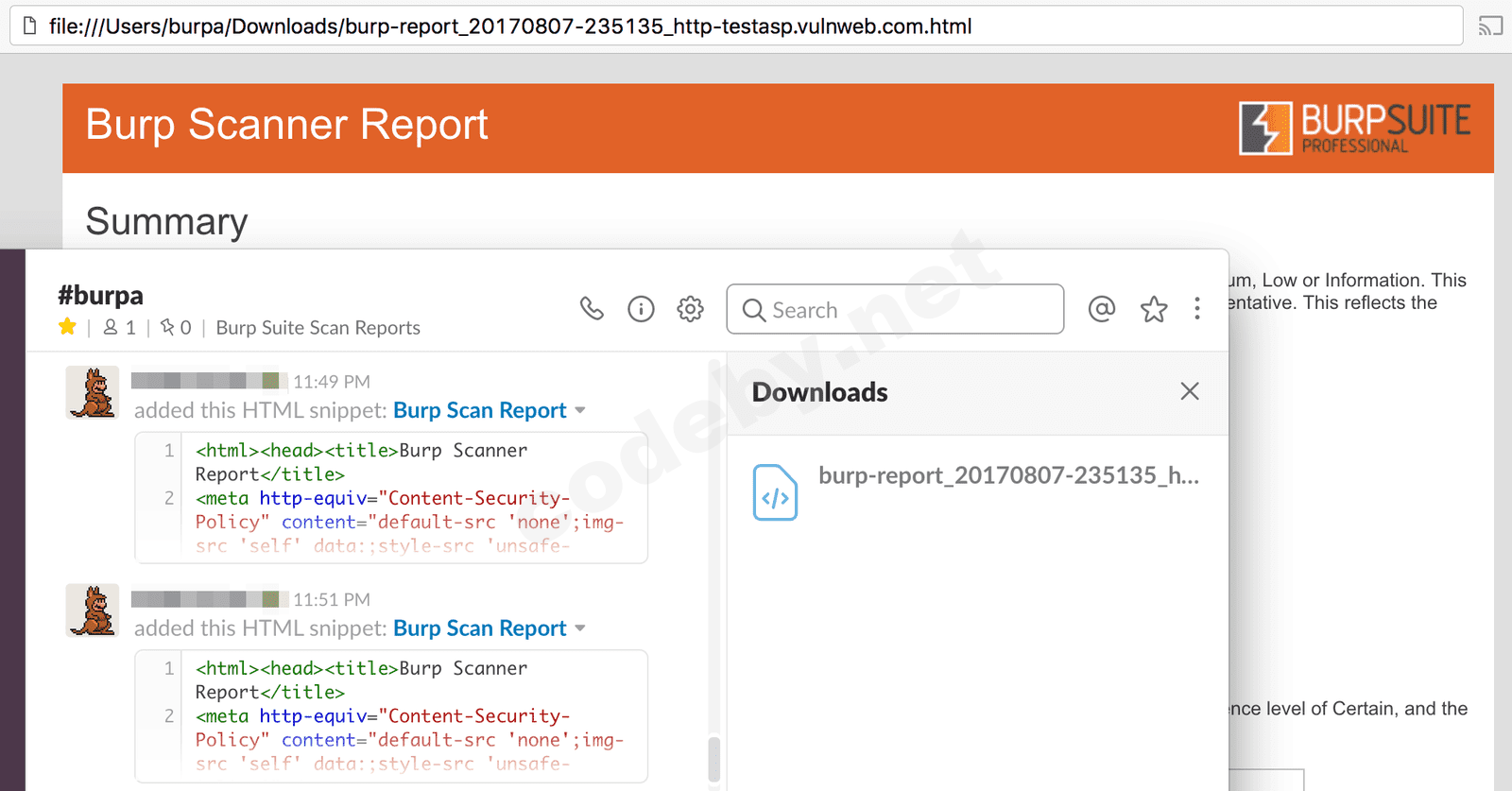The width and height of the screenshot is (1512, 791).
Task: Click the cast icon in browser toolbar
Action: coord(1490,26)
